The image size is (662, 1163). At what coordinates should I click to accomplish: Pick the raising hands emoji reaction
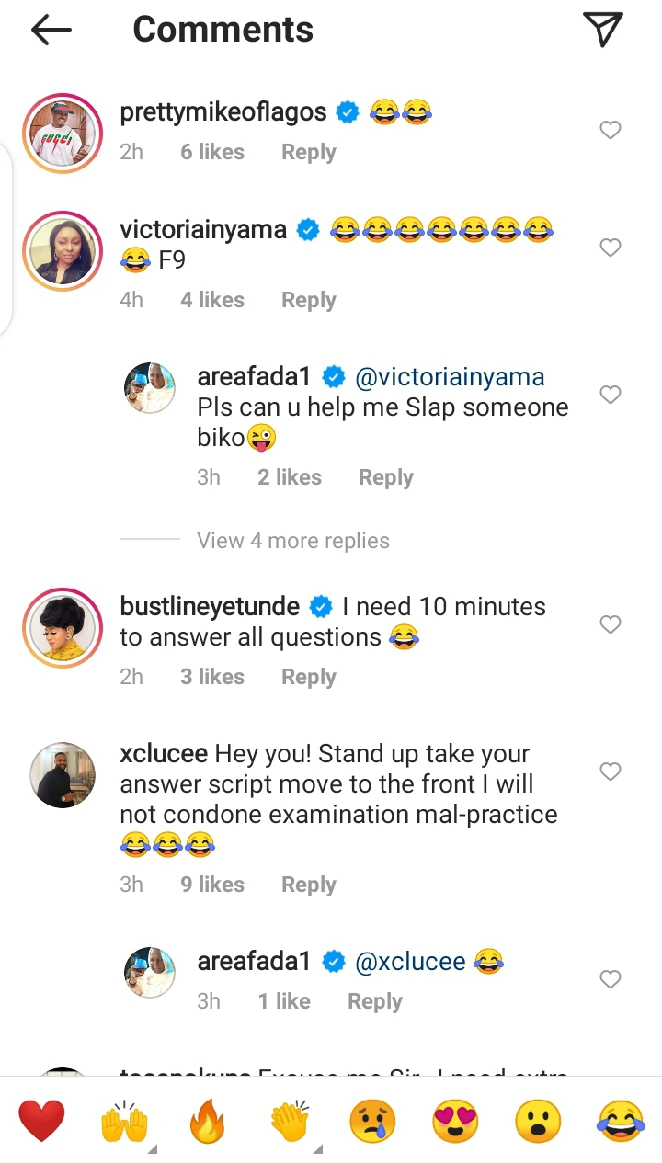[x=125, y=1121]
